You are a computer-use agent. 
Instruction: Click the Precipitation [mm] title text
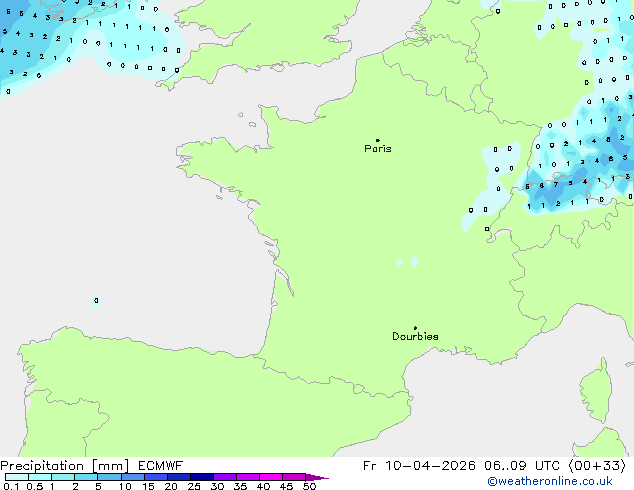(x=65, y=466)
